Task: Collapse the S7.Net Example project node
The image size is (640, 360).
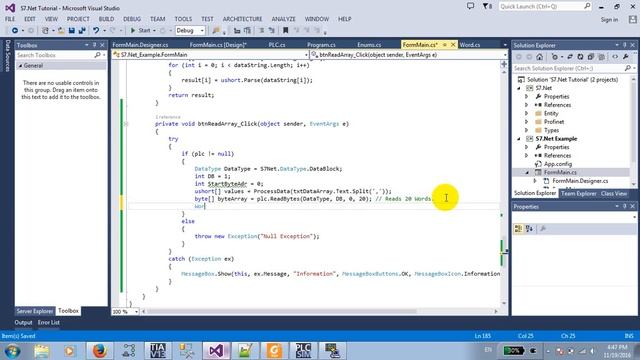Action: (x=519, y=139)
